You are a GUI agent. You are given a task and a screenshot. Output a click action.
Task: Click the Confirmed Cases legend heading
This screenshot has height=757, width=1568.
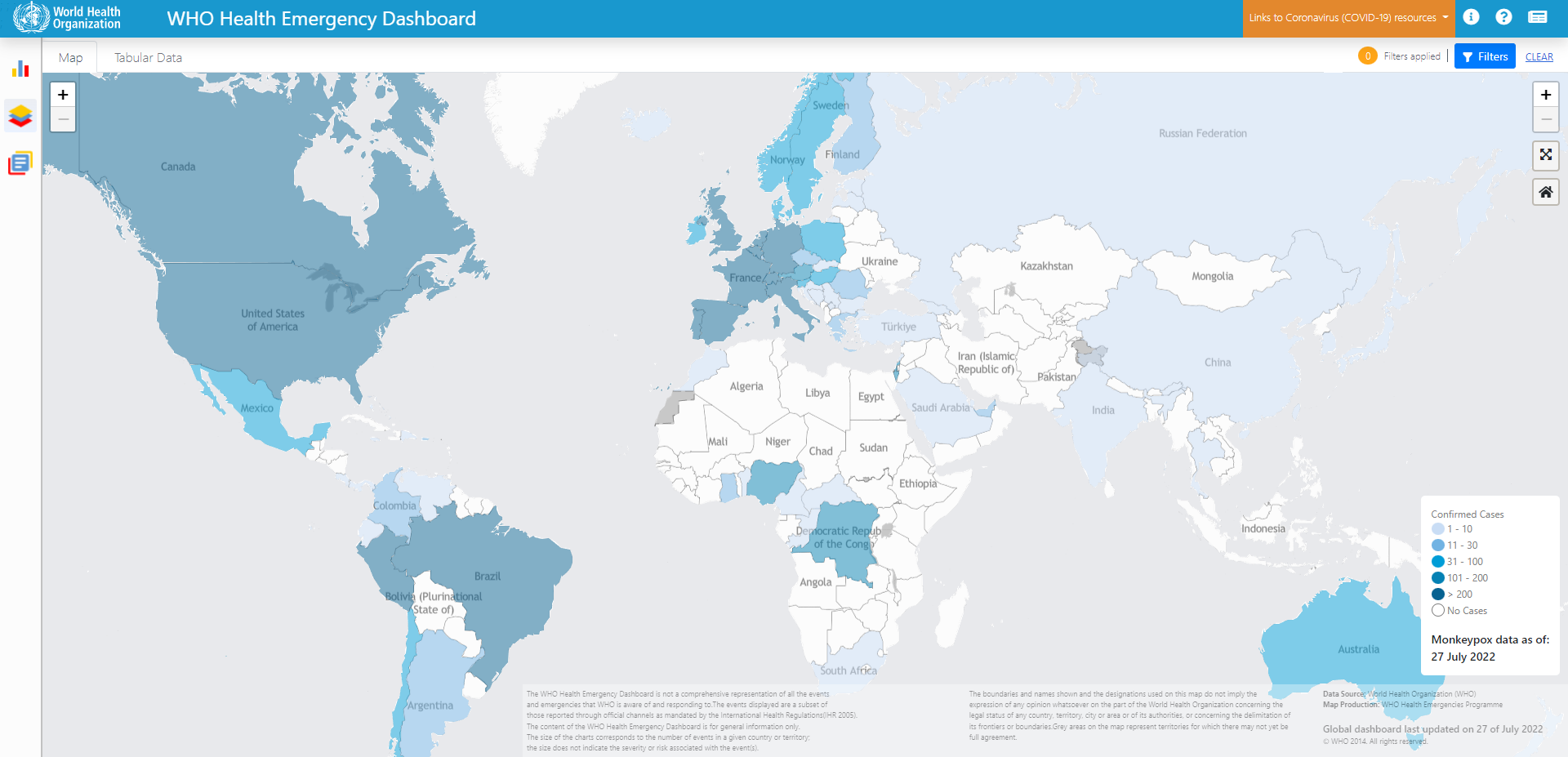pos(1468,514)
